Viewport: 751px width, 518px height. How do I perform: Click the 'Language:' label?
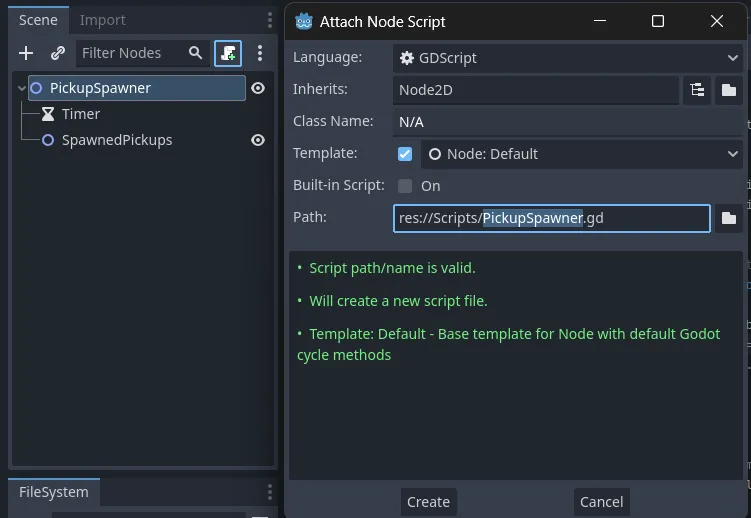[x=328, y=57]
